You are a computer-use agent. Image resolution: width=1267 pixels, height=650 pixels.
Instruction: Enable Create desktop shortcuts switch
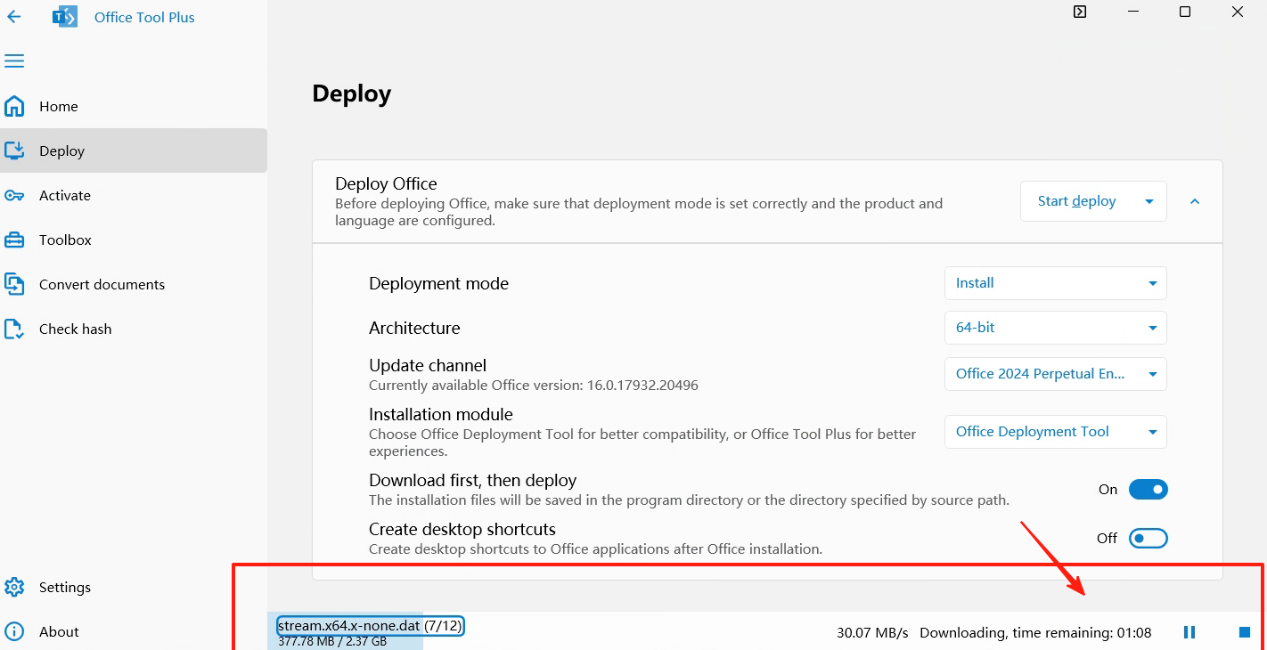pos(1148,538)
